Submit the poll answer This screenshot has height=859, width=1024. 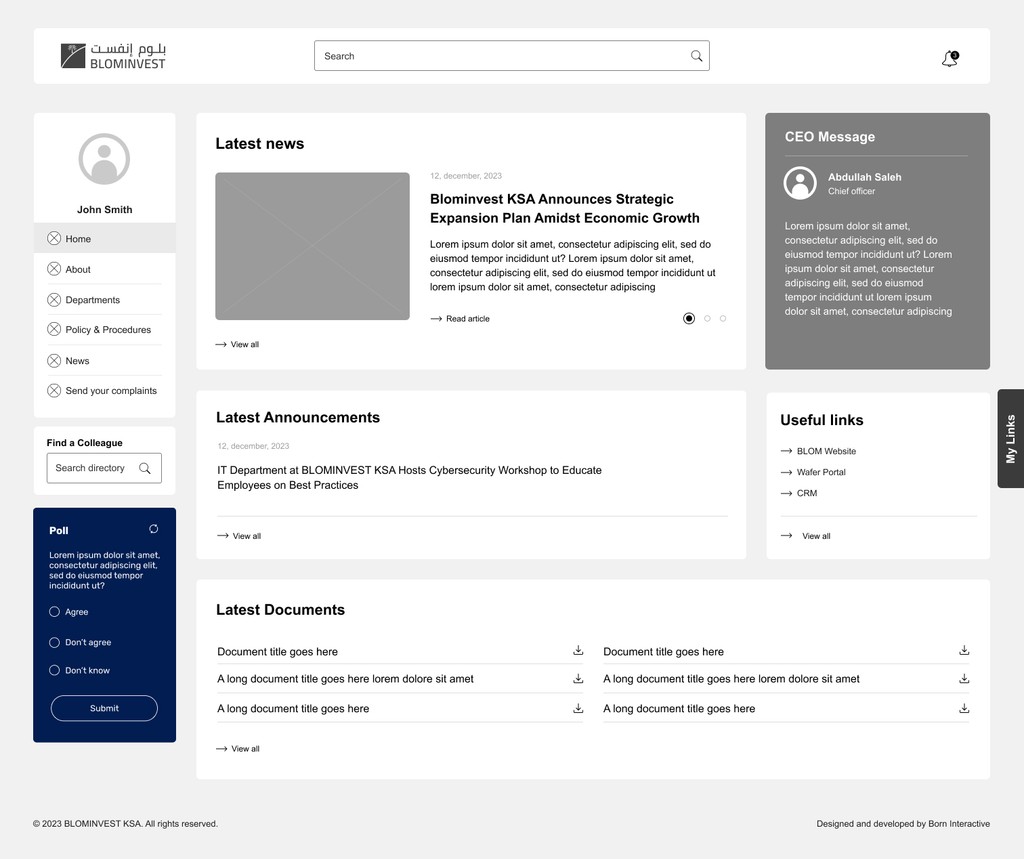point(104,708)
